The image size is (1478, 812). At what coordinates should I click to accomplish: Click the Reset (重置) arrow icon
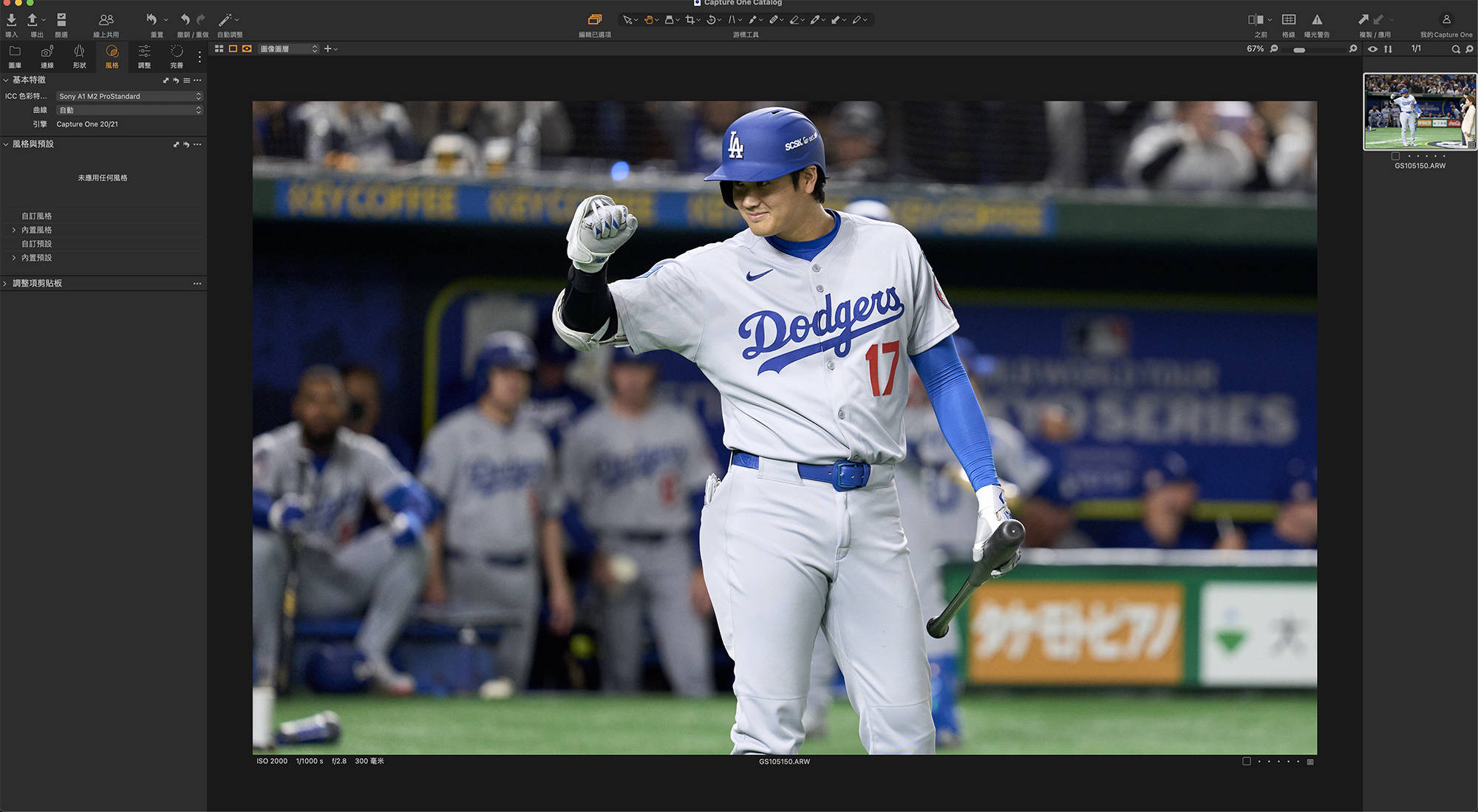[x=151, y=20]
